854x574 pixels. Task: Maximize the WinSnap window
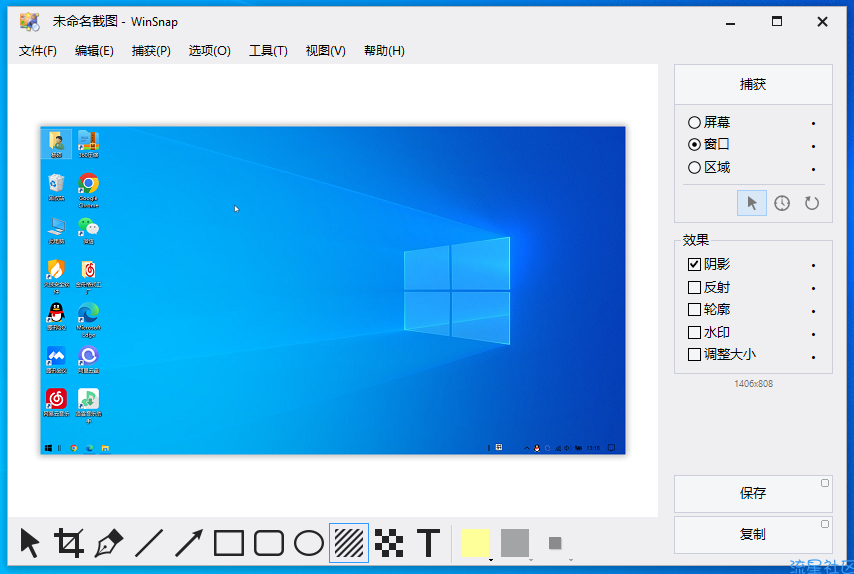coord(777,22)
